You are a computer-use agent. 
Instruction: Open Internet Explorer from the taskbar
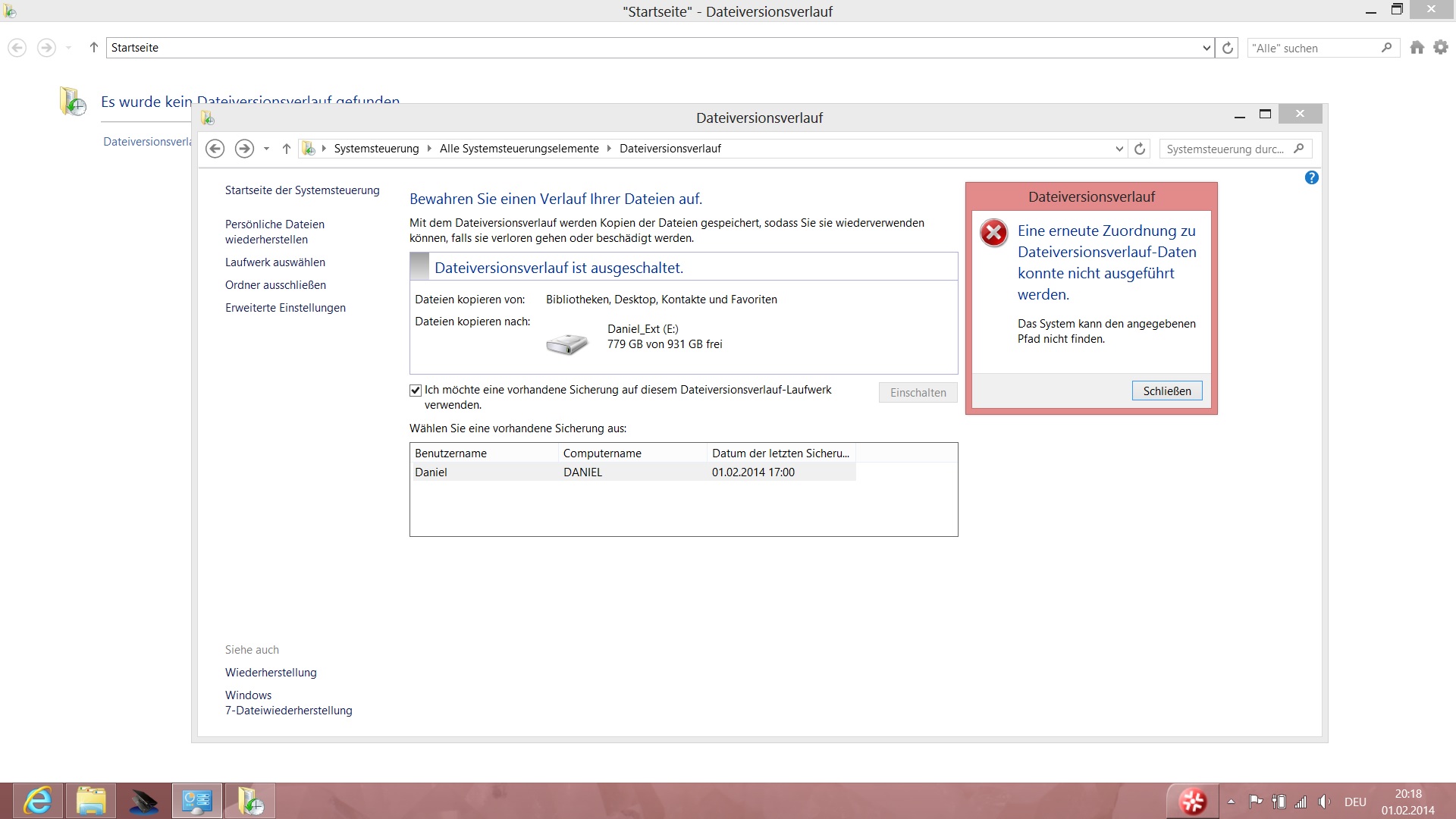tap(37, 801)
